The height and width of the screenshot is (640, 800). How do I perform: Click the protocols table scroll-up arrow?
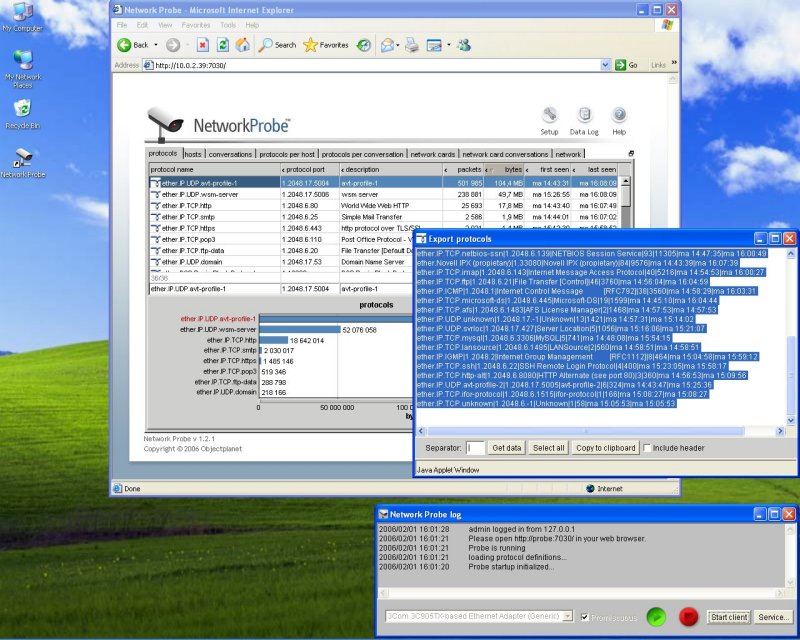coord(626,181)
